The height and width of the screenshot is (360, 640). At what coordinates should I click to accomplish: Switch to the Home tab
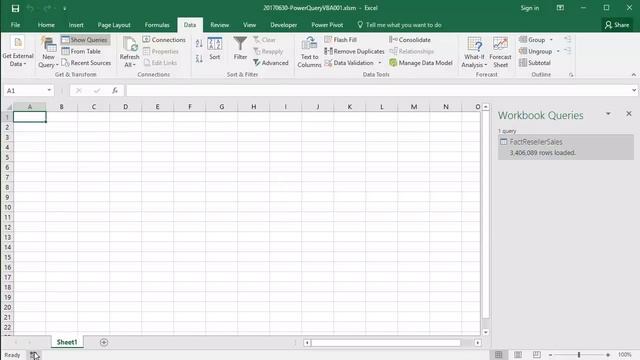[x=46, y=25]
